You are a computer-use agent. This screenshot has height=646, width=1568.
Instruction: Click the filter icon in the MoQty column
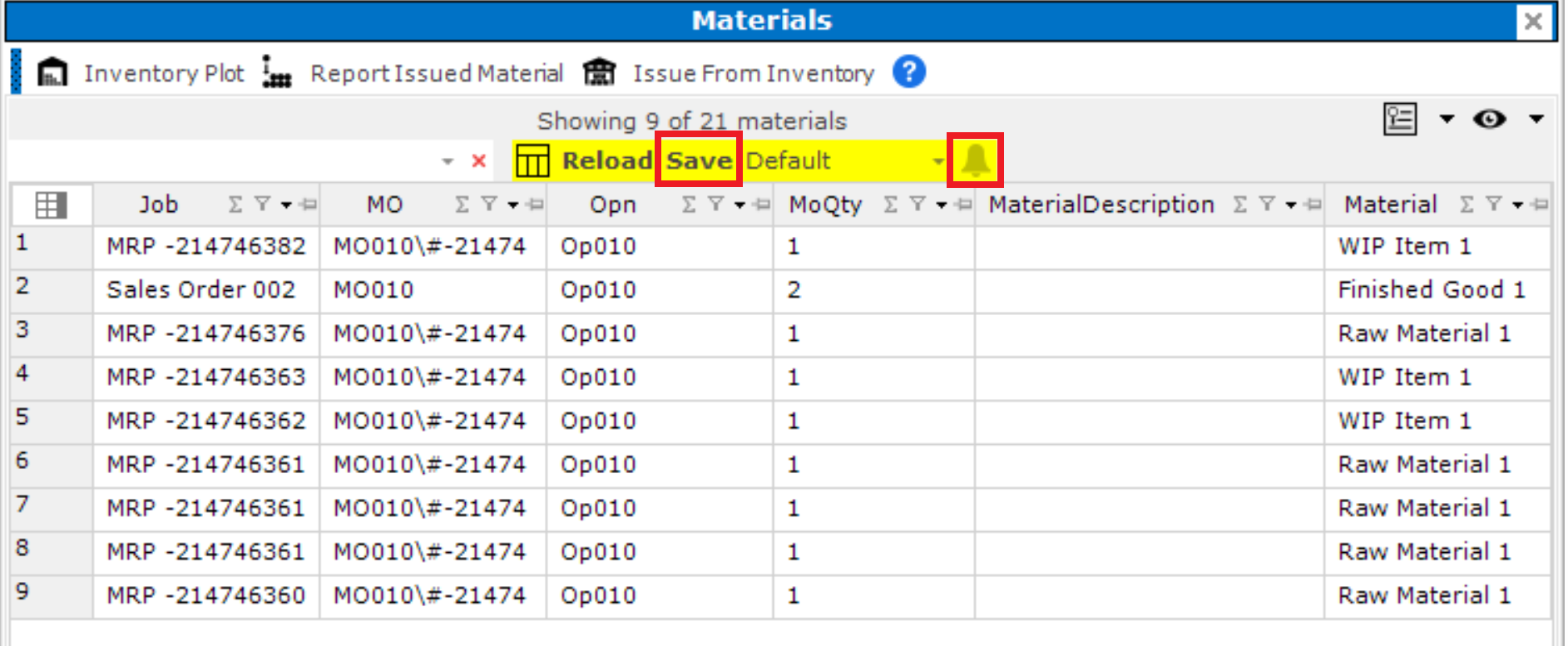point(918,205)
